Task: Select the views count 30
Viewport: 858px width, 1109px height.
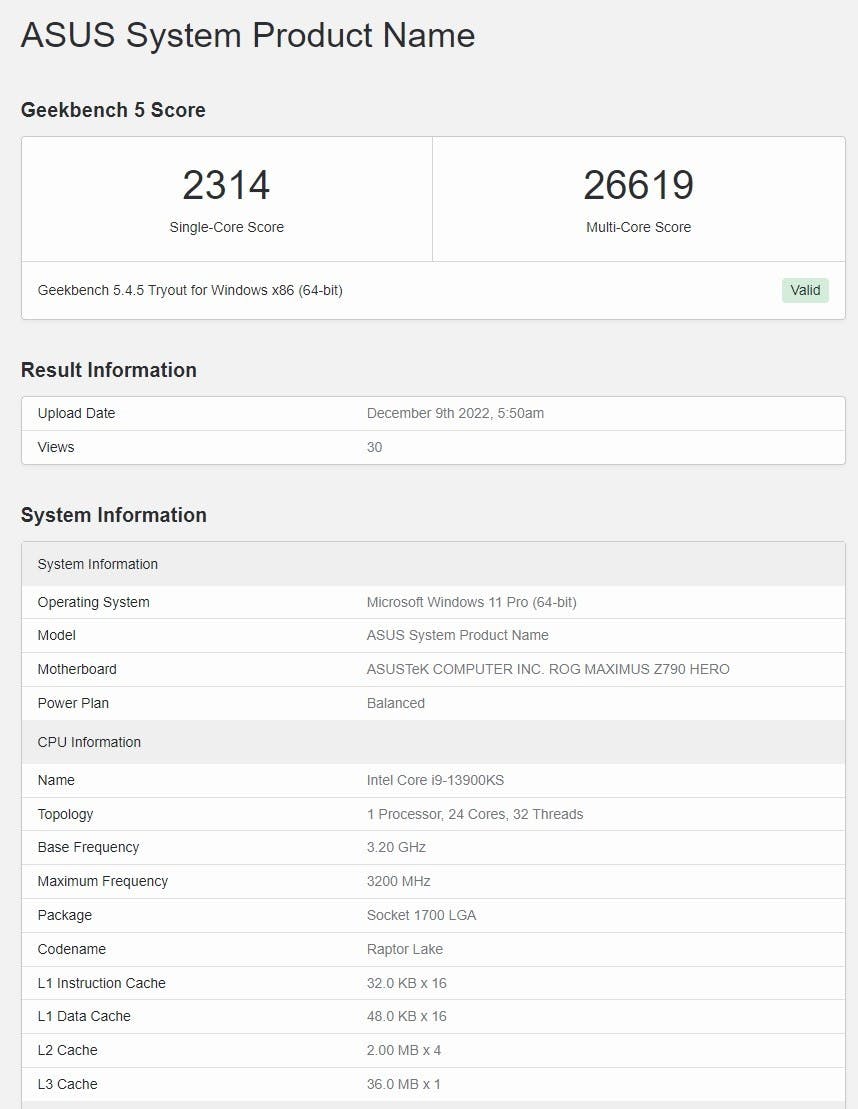Action: tap(374, 447)
